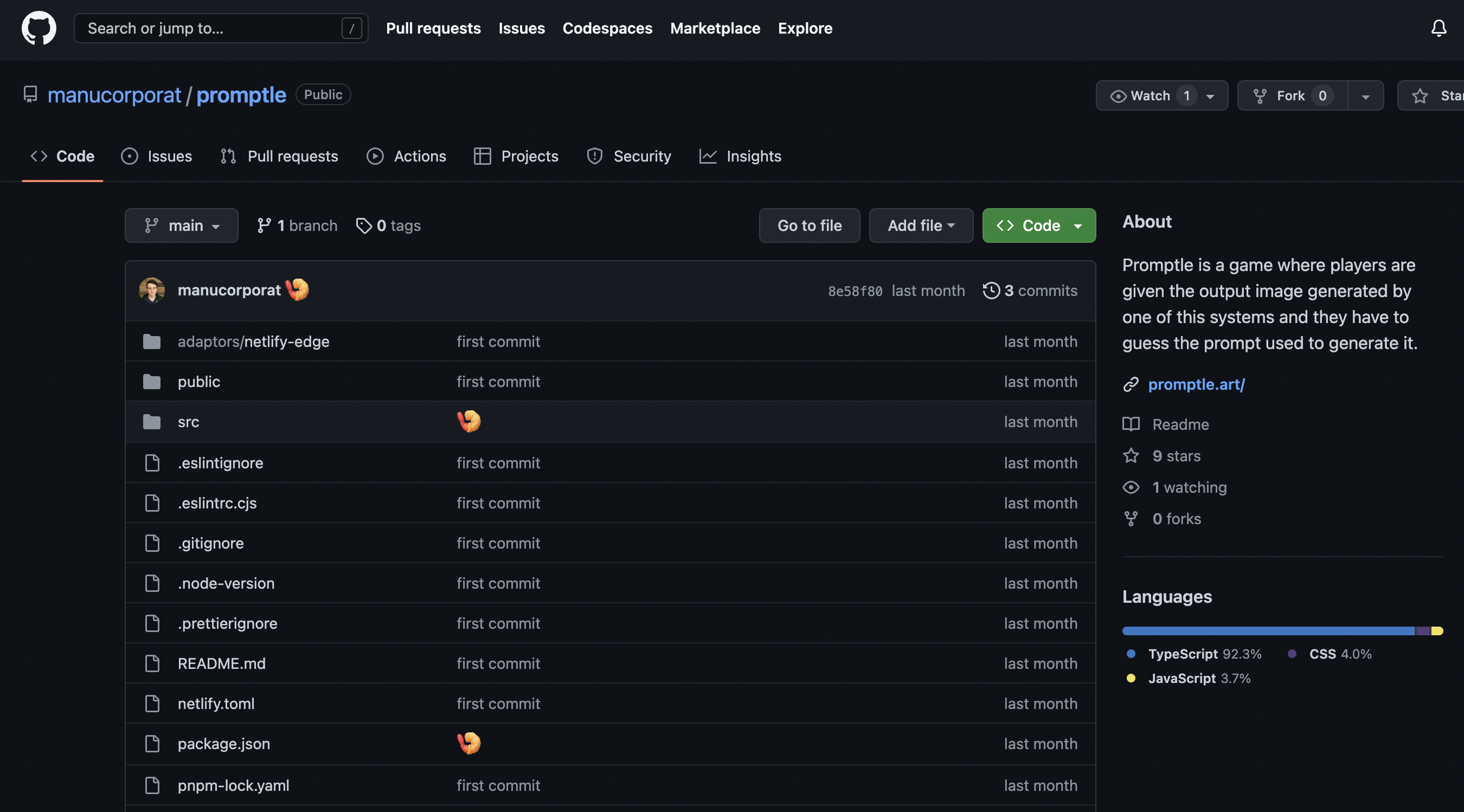
Task: Open the promptle.art/ website link
Action: coord(1196,384)
